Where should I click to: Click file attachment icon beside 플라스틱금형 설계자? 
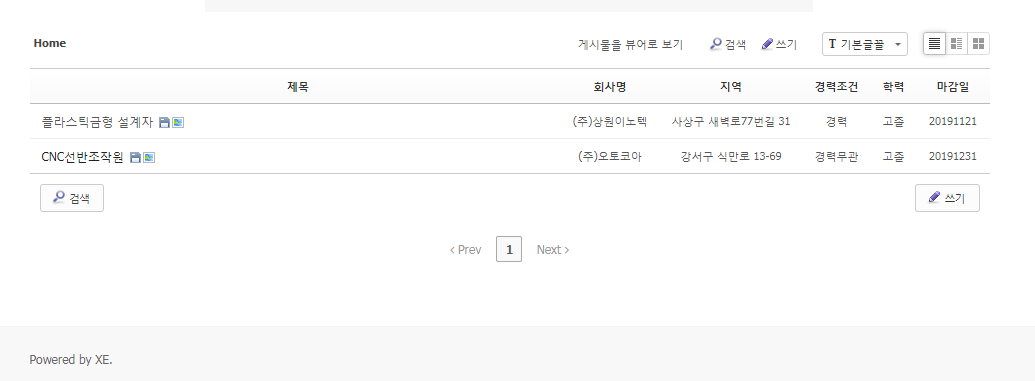(164, 122)
